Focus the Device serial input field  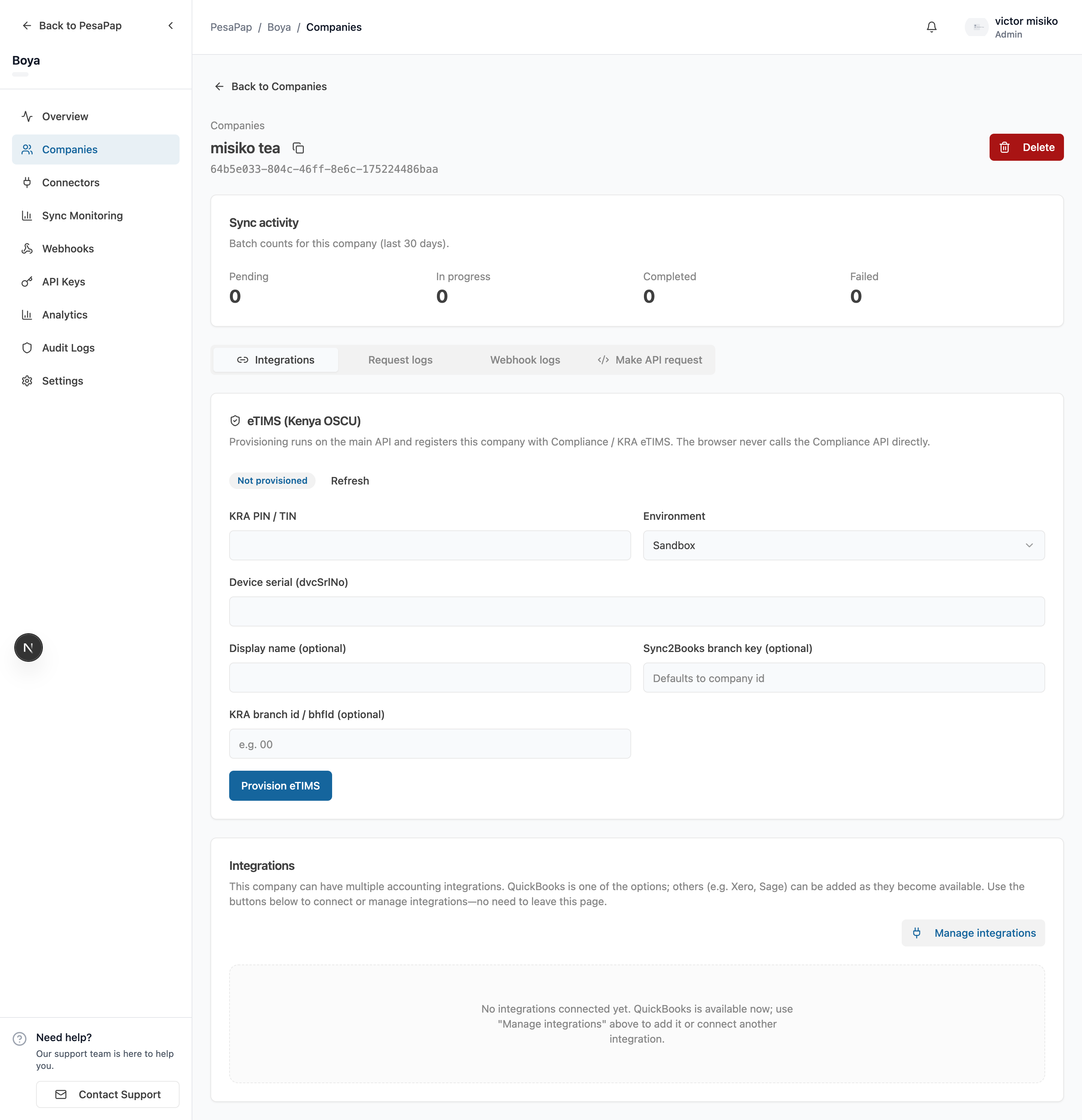tap(637, 611)
